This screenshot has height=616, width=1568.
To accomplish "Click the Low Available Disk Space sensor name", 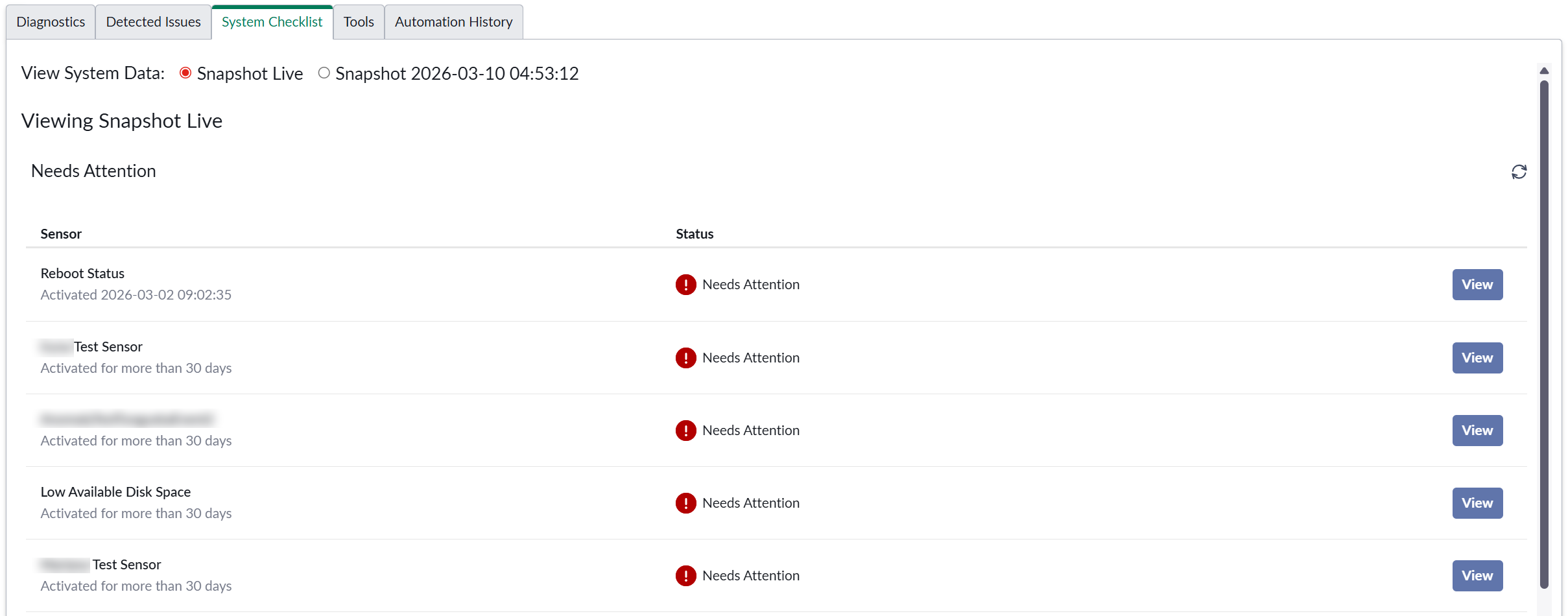I will (x=115, y=492).
